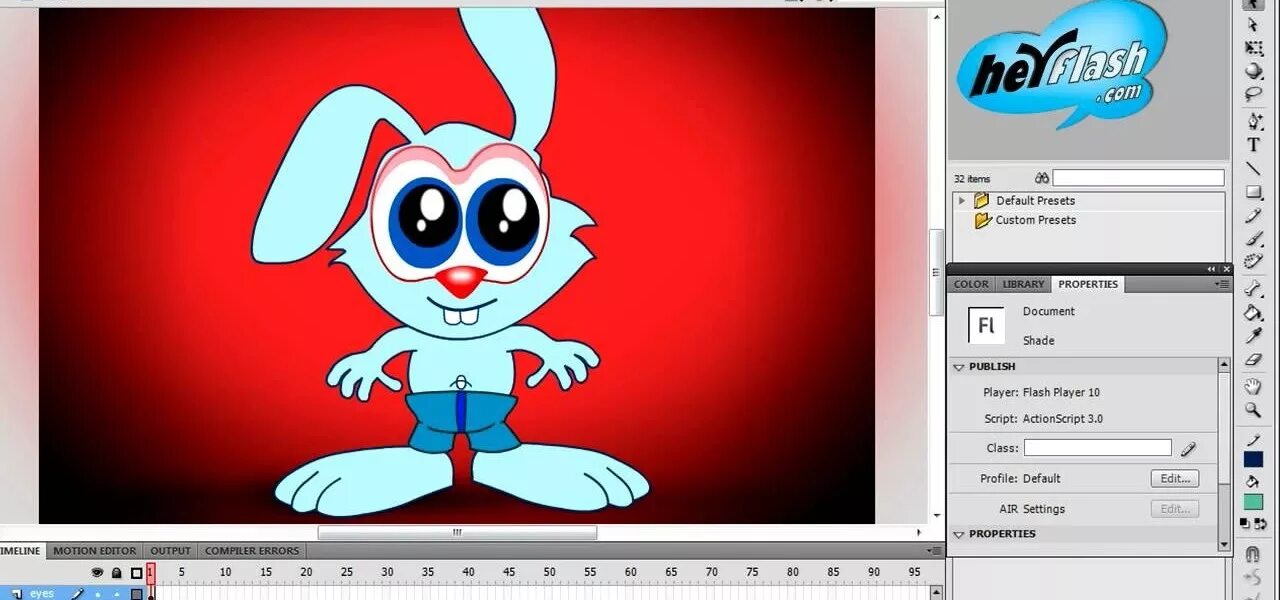Select Custom Presets row
Image resolution: width=1280 pixels, height=600 pixels.
tap(1090, 220)
